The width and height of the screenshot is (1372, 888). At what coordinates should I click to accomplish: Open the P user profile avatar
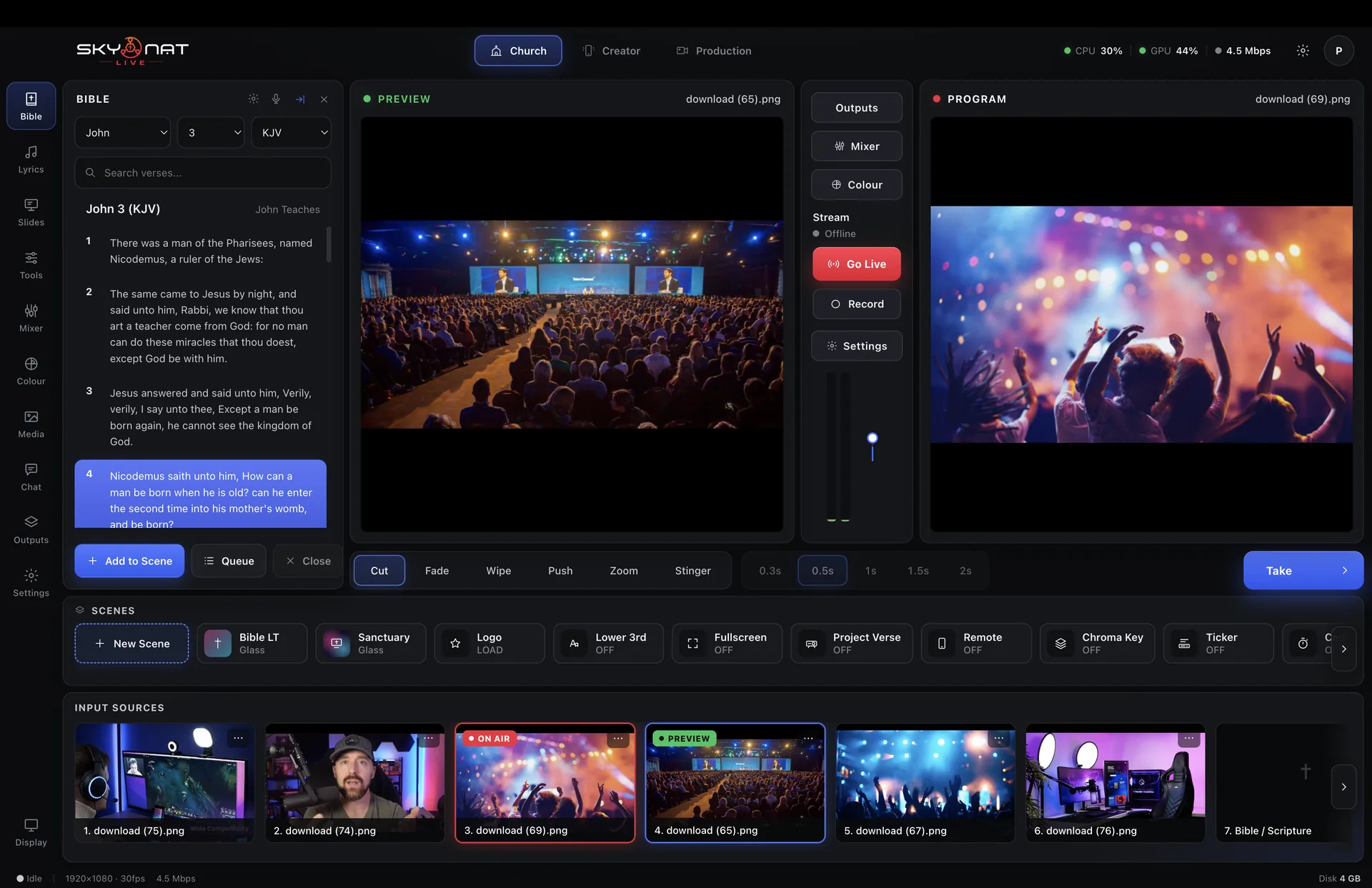[x=1338, y=51]
